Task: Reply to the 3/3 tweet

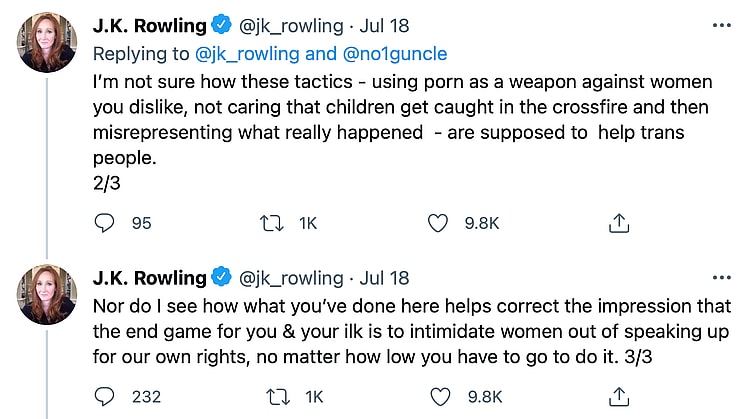Action: tap(105, 397)
